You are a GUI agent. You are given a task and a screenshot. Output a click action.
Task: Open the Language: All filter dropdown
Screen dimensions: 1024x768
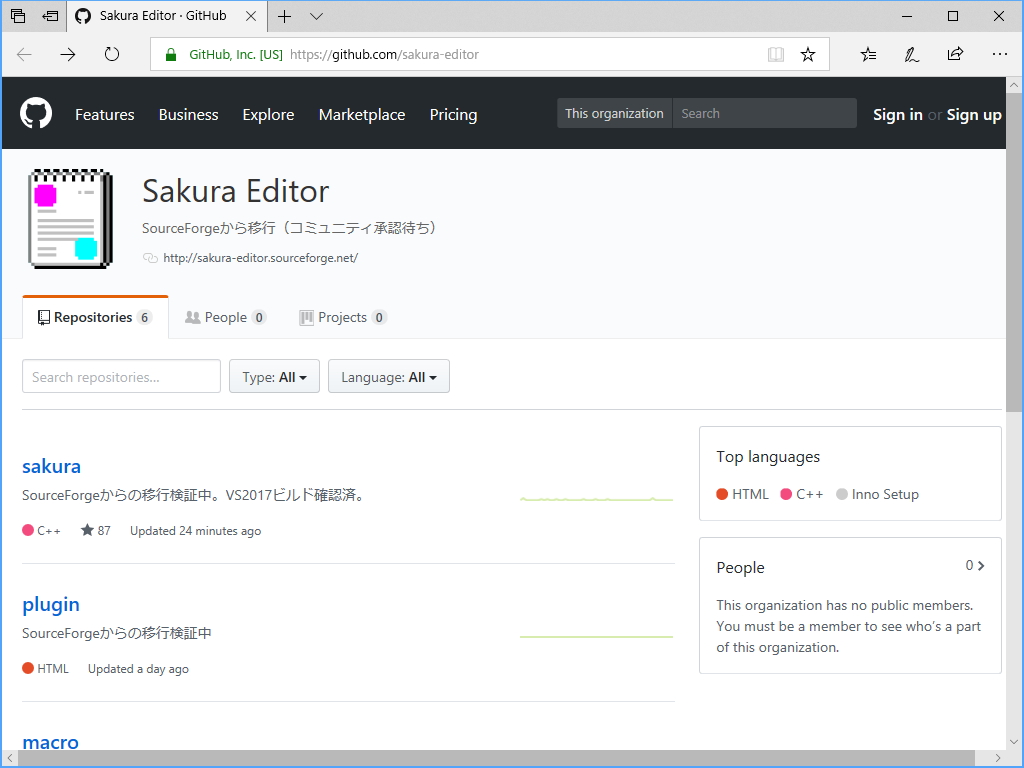tap(388, 377)
